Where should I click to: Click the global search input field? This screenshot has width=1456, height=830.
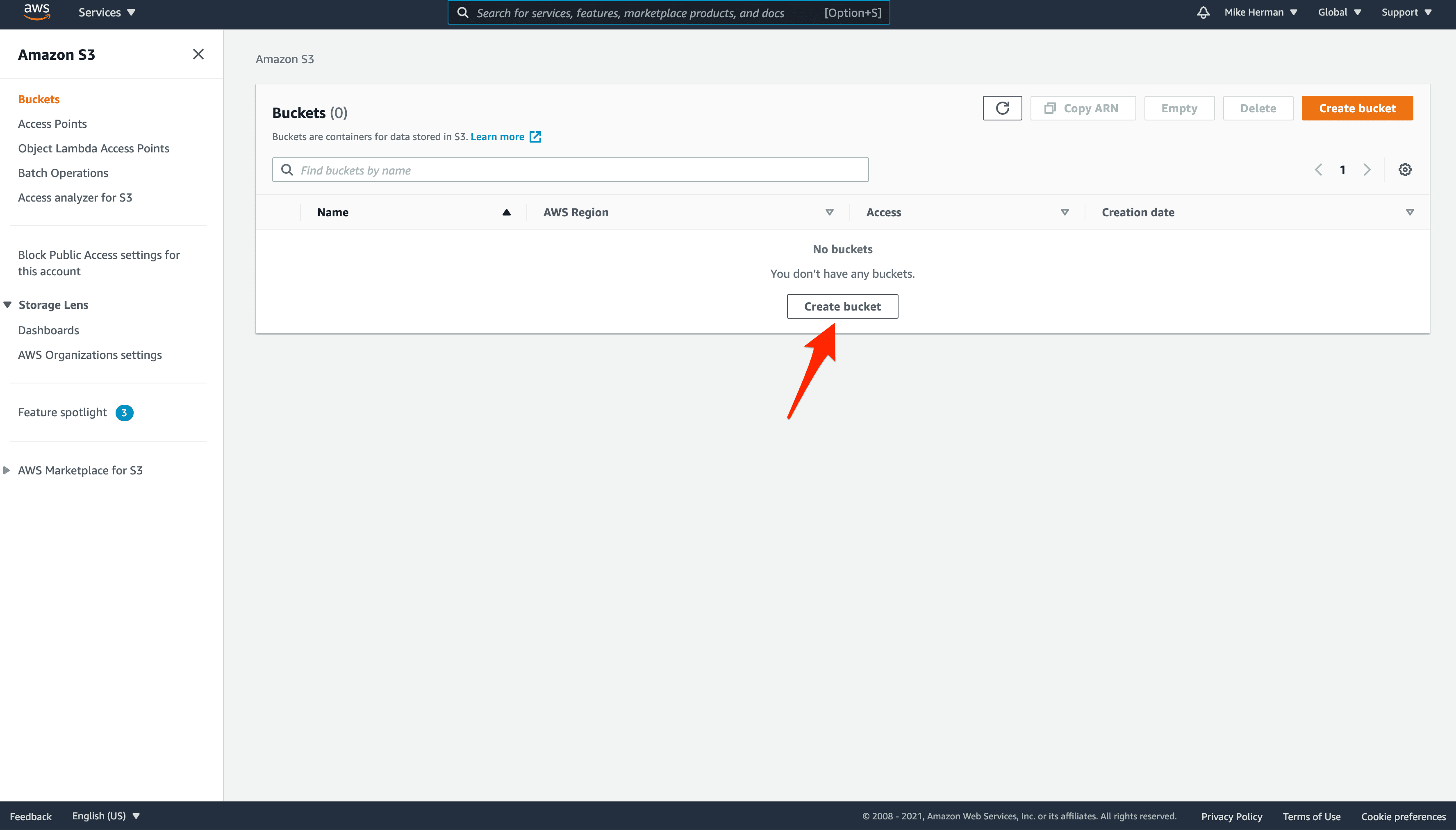tap(669, 13)
